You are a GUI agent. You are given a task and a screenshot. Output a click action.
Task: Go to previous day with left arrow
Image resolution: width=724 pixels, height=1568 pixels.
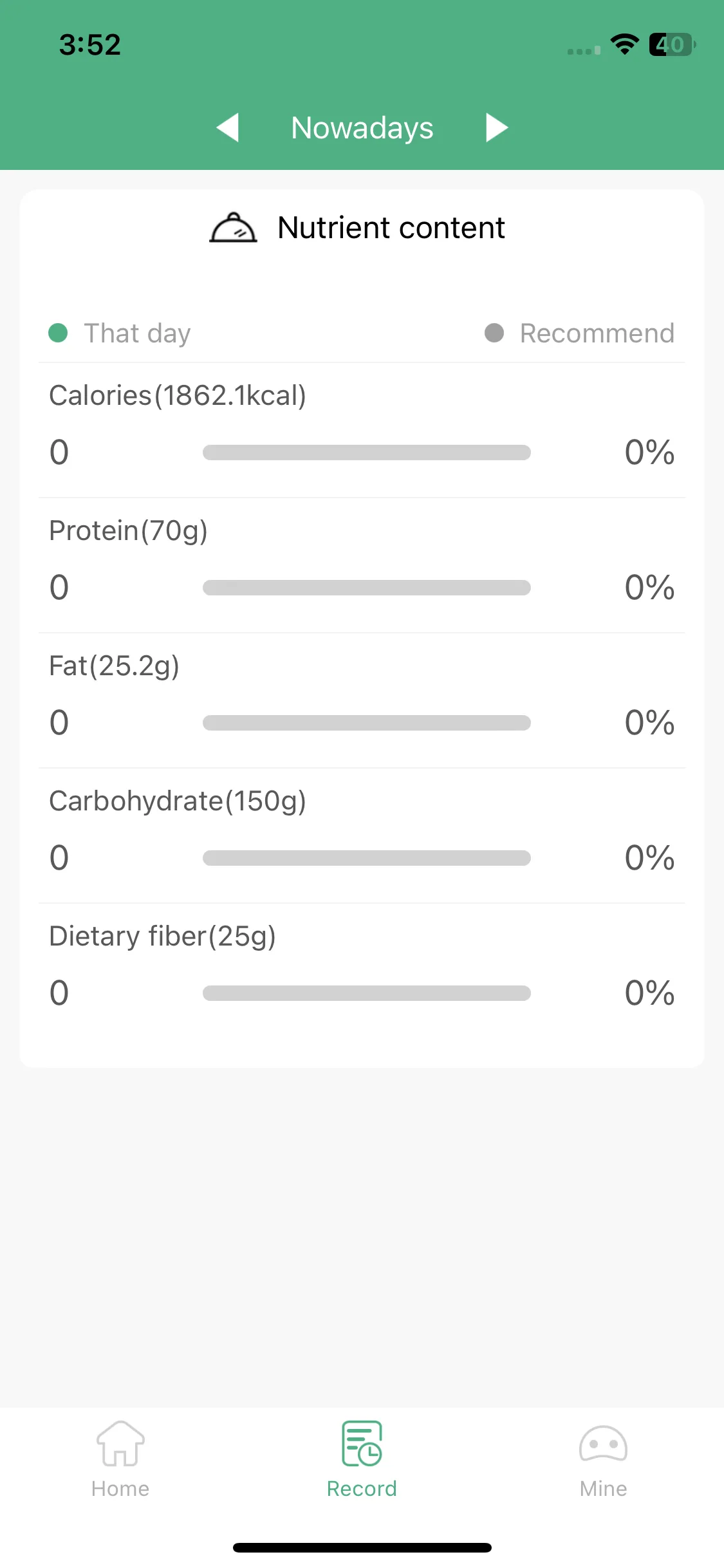click(227, 127)
